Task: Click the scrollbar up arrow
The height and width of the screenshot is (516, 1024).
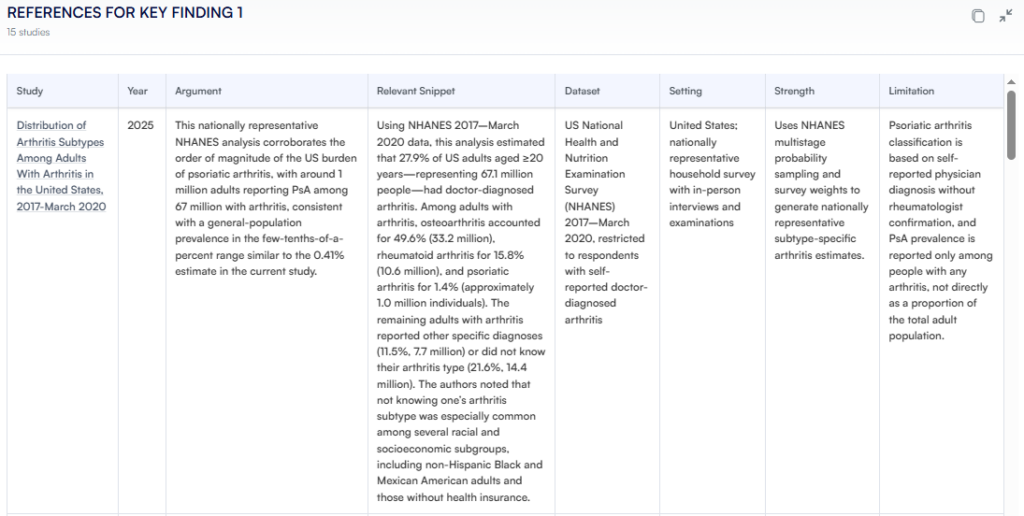Action: tap(1012, 81)
